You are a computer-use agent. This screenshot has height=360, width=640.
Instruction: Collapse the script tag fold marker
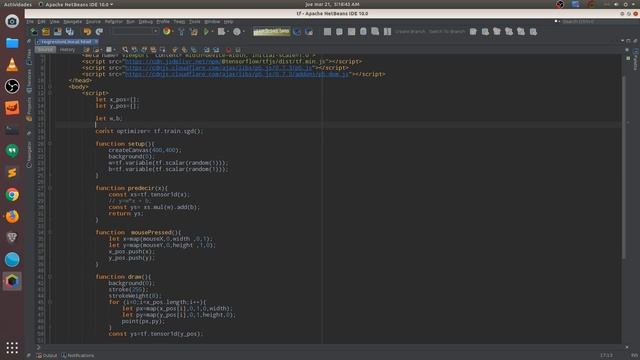(50, 93)
